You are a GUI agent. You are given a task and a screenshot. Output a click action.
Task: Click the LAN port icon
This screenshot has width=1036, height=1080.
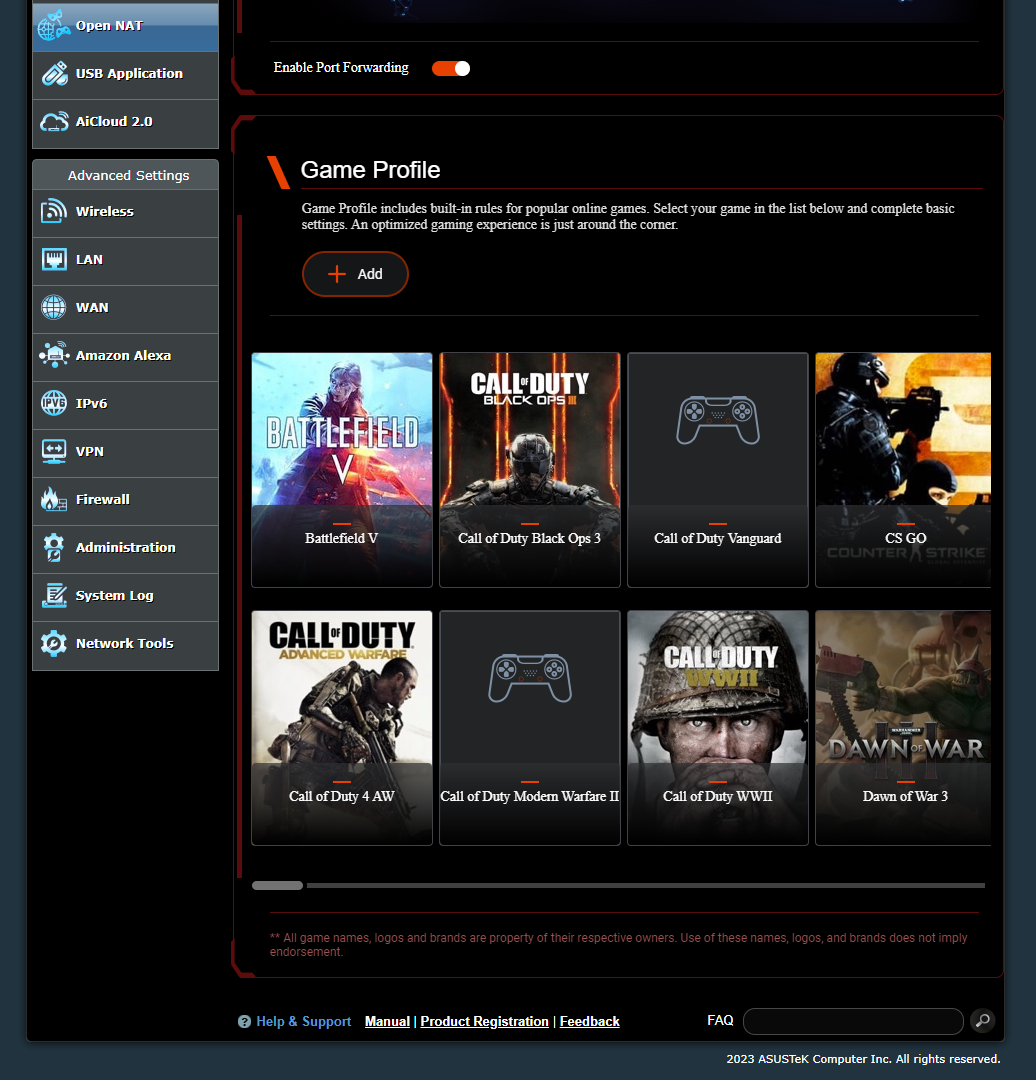click(x=54, y=260)
